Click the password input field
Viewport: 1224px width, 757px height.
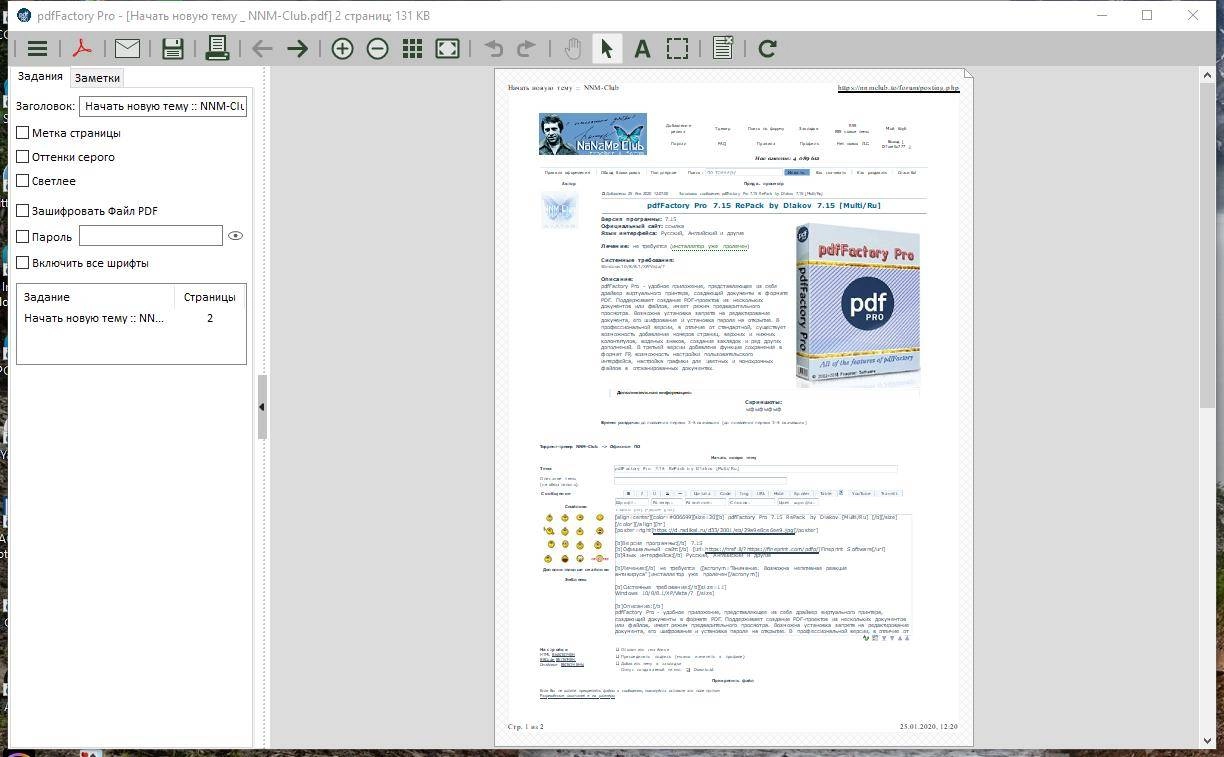click(x=151, y=235)
